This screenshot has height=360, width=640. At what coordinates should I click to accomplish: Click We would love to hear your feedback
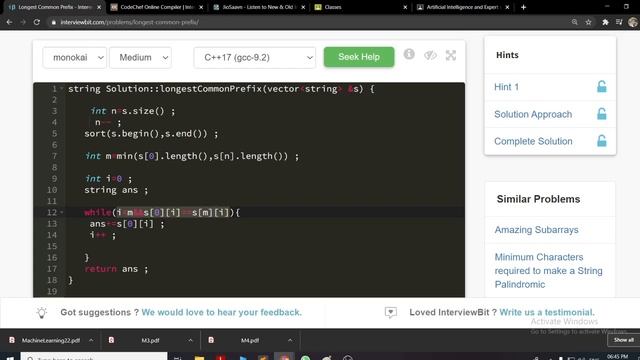(x=222, y=312)
